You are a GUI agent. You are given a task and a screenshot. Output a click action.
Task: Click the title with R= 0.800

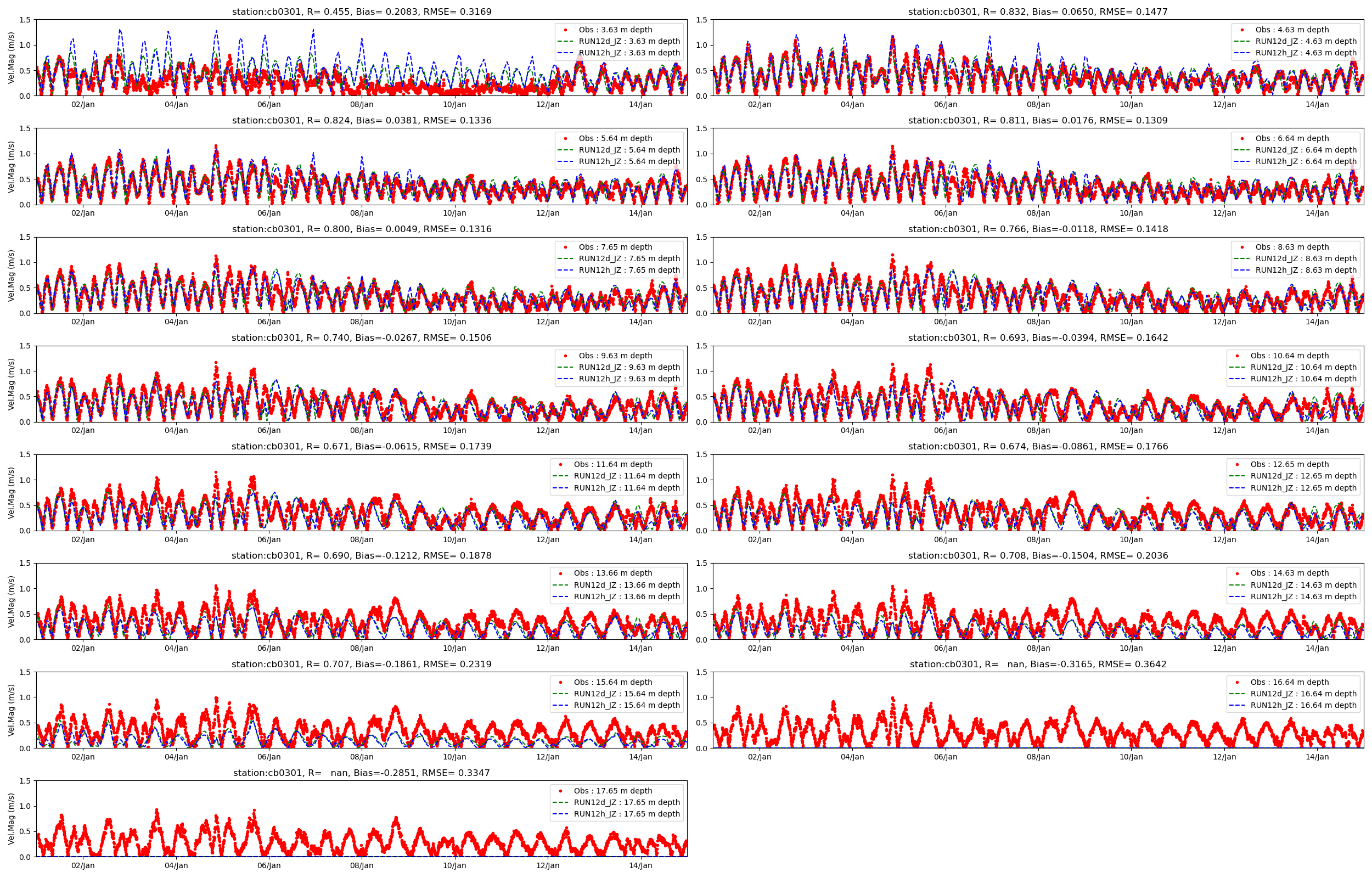[x=361, y=229]
